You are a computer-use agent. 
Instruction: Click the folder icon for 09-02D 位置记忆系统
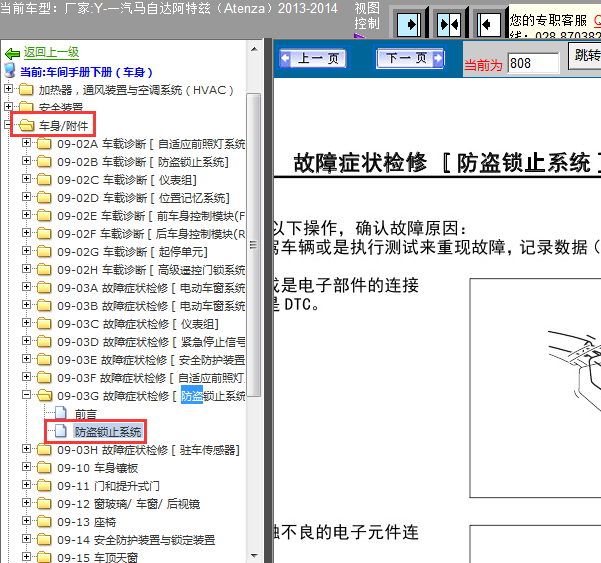44,197
